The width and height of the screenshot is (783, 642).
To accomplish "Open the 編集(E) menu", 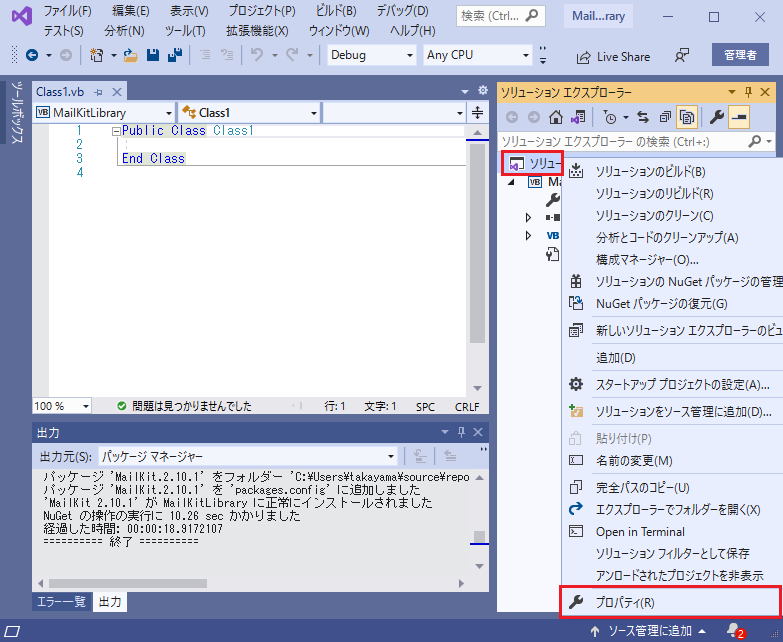I will (x=131, y=11).
